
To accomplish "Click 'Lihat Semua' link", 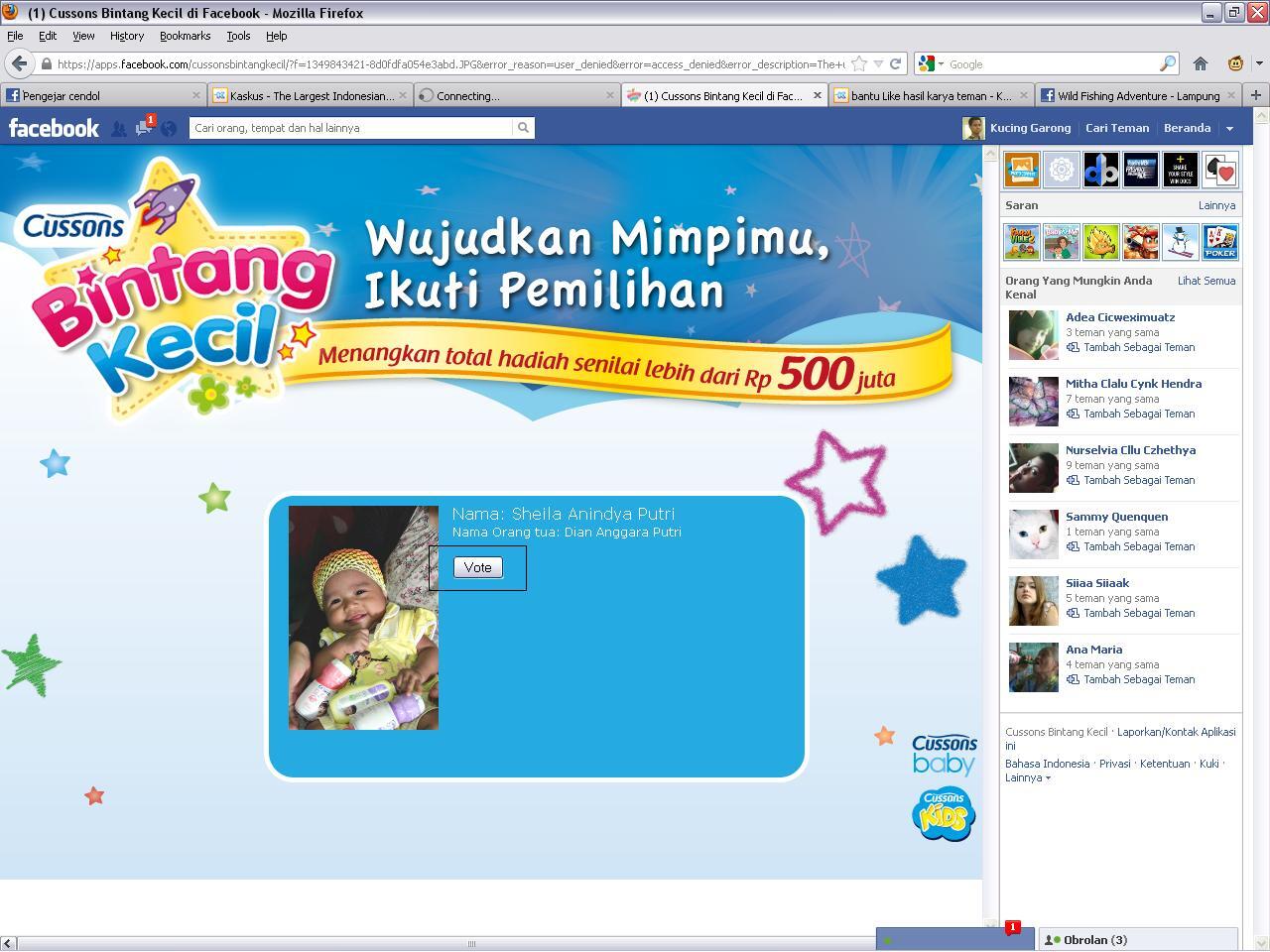I will coord(1206,281).
